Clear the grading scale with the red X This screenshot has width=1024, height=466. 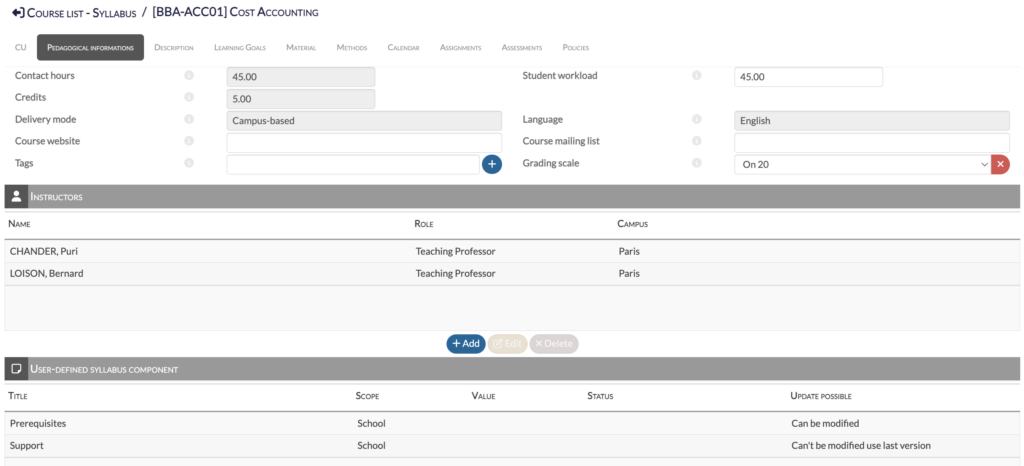click(x=1000, y=164)
